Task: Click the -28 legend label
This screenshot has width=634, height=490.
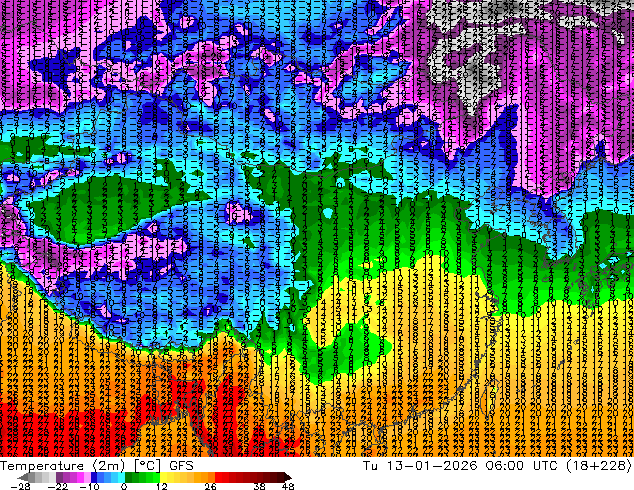Action: pyautogui.click(x=20, y=486)
